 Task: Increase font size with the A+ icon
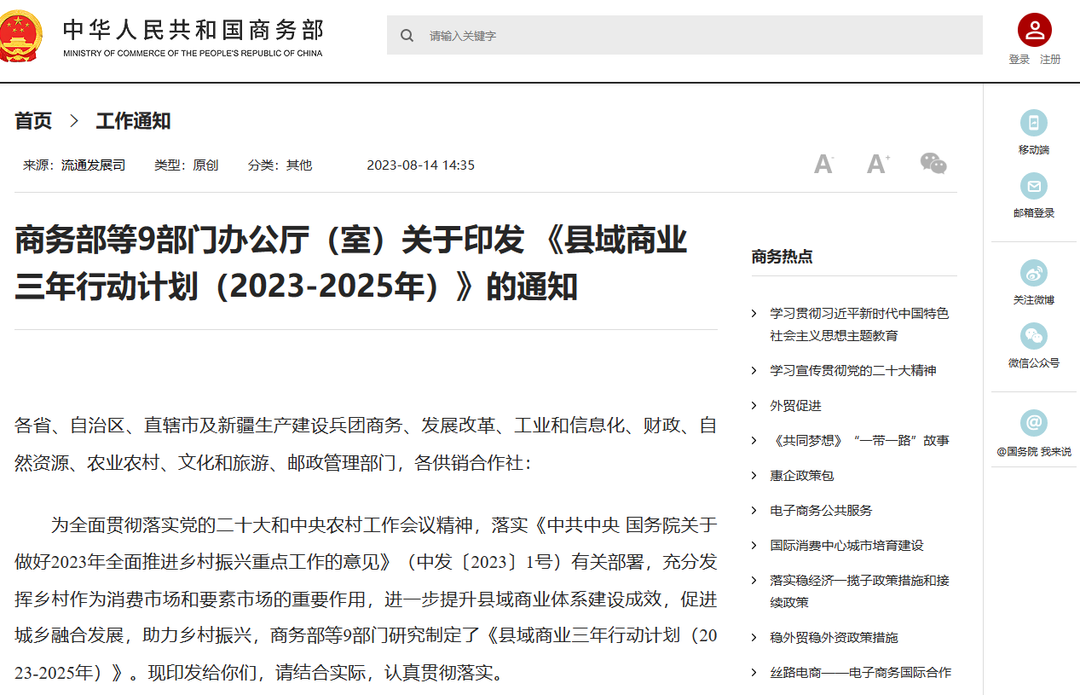877,163
